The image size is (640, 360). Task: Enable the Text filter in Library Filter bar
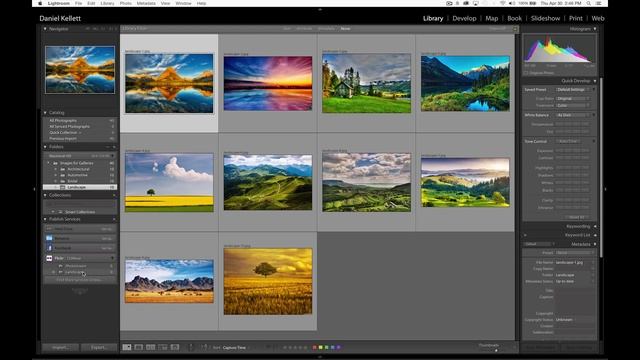click(x=287, y=29)
